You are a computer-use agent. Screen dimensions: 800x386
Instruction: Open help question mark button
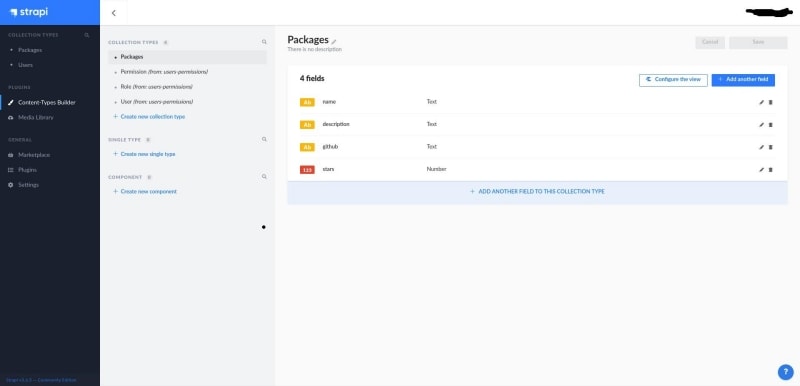pyautogui.click(x=785, y=372)
